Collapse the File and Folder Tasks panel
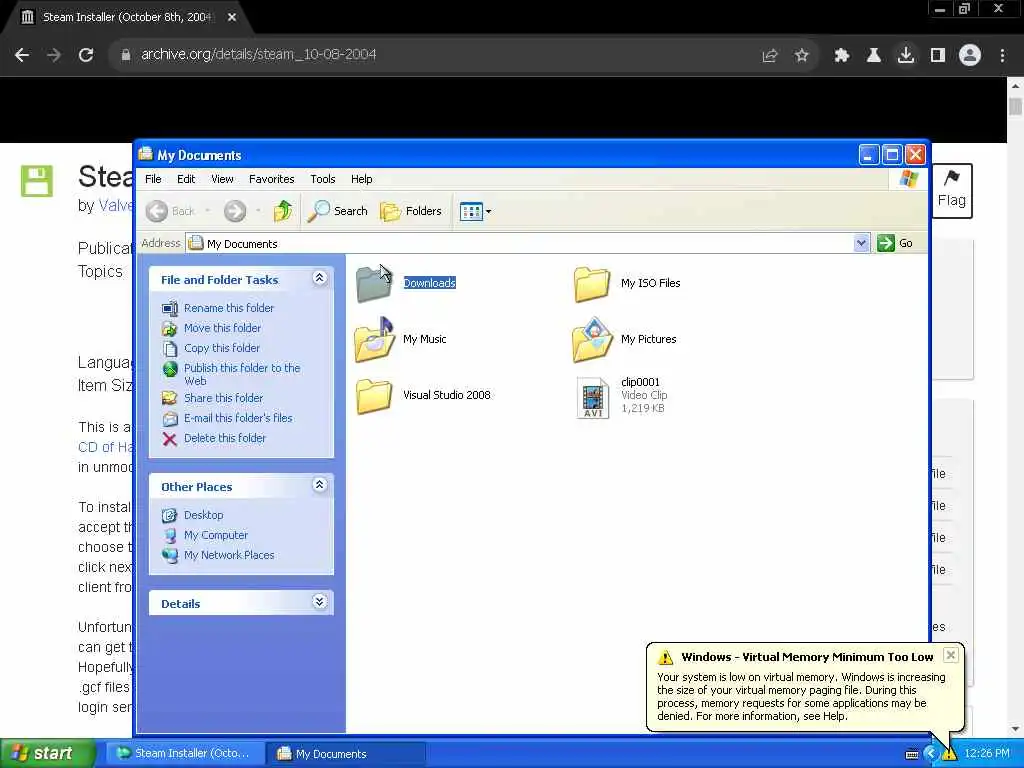 [319, 278]
